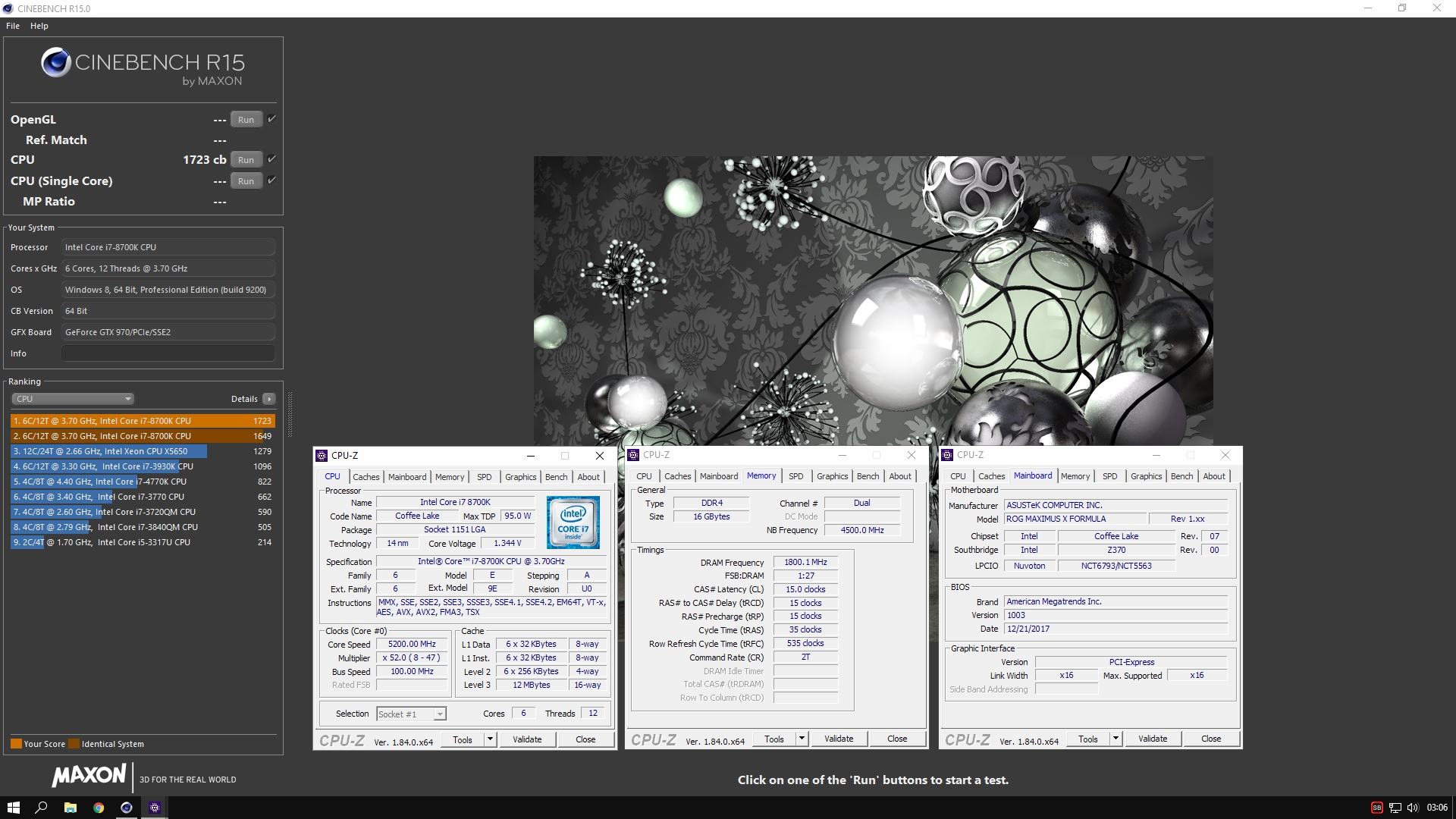
Task: Click Close button in first CPU-Z window
Action: [x=585, y=739]
